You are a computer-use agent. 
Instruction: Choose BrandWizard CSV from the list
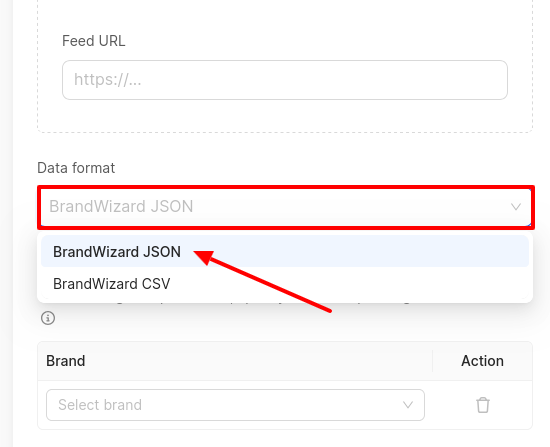click(112, 283)
